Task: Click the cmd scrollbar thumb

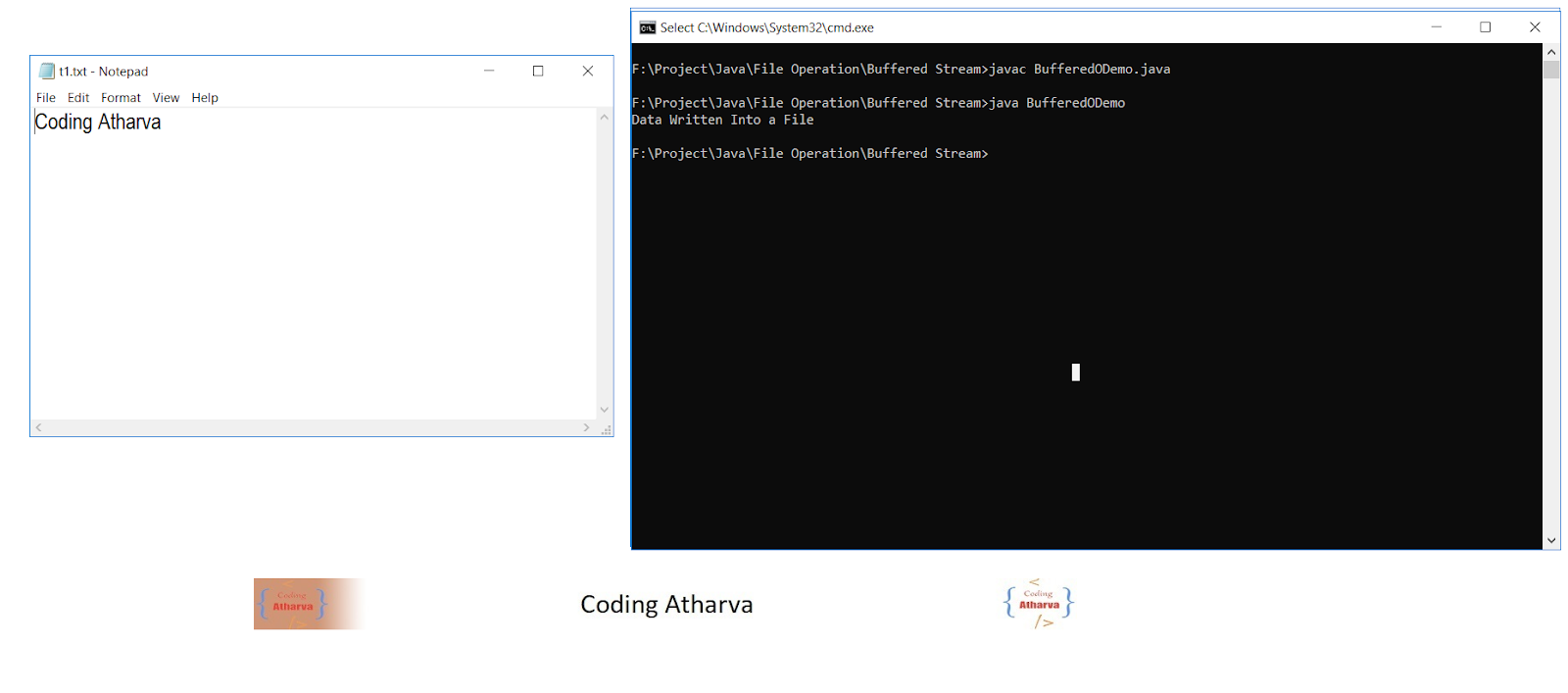Action: tap(1551, 70)
